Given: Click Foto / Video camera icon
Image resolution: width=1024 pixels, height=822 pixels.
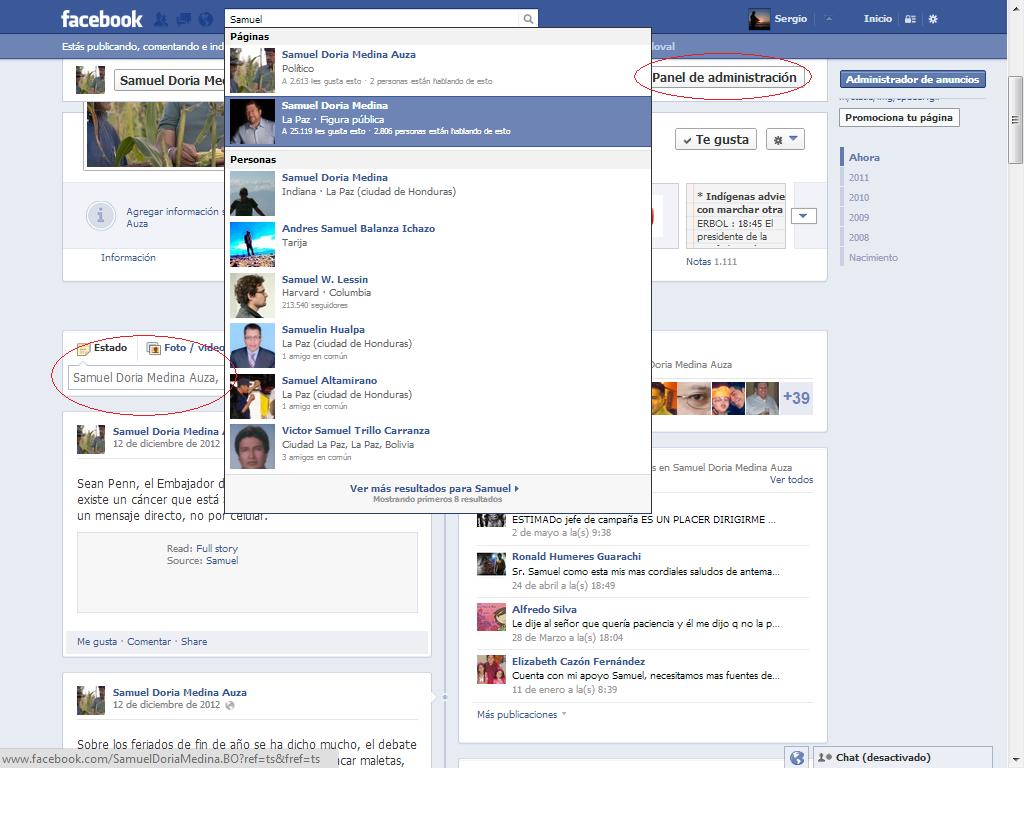Looking at the screenshot, I should (153, 349).
